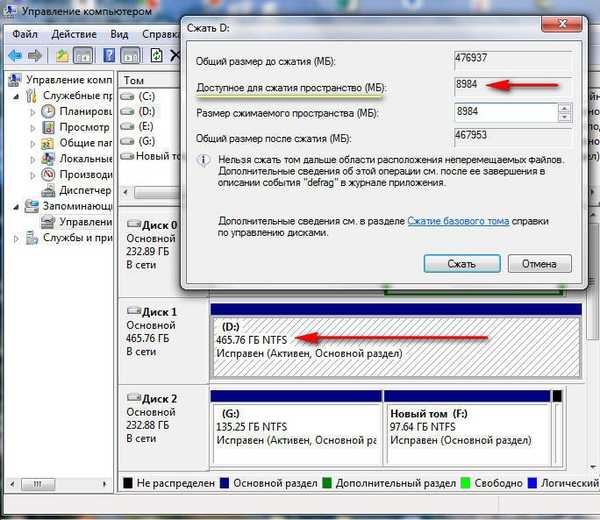Click the Up one level folder icon
The height and width of the screenshot is (520, 600).
[63, 55]
